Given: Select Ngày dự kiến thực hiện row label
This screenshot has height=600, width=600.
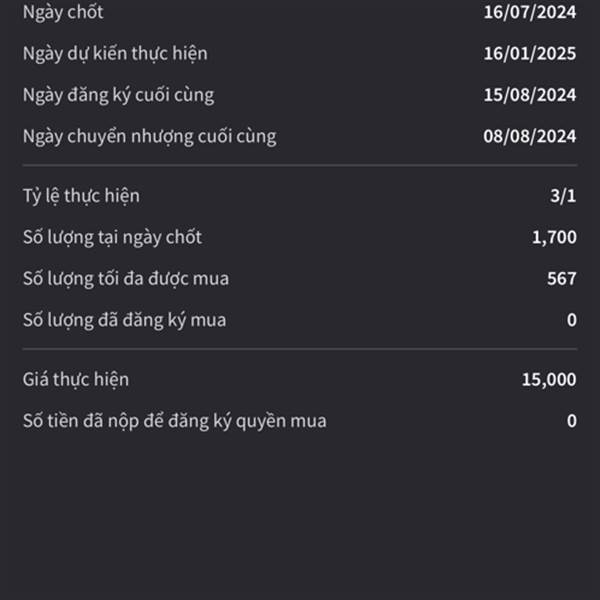Looking at the screenshot, I should [x=115, y=54].
